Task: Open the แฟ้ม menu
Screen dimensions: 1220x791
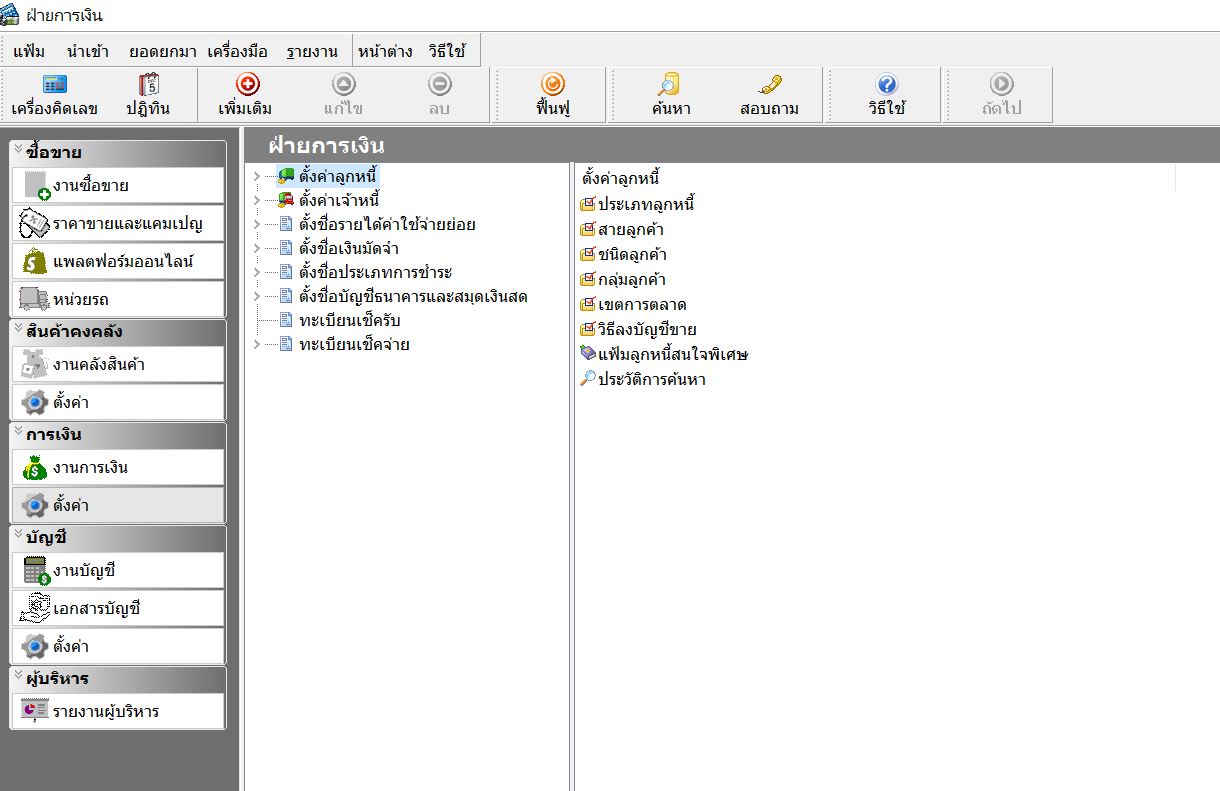Action: point(29,51)
